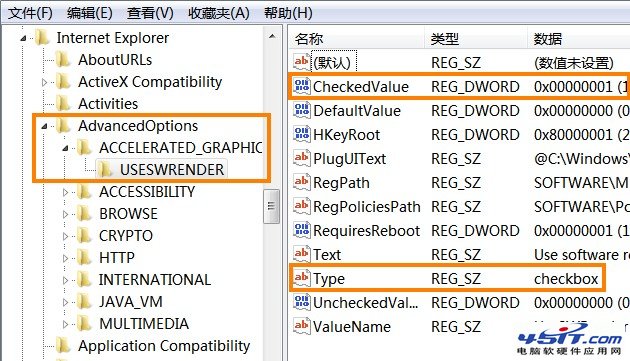This screenshot has width=630, height=361.
Task: Click the tree pane scrollbar thumb
Action: [271, 206]
